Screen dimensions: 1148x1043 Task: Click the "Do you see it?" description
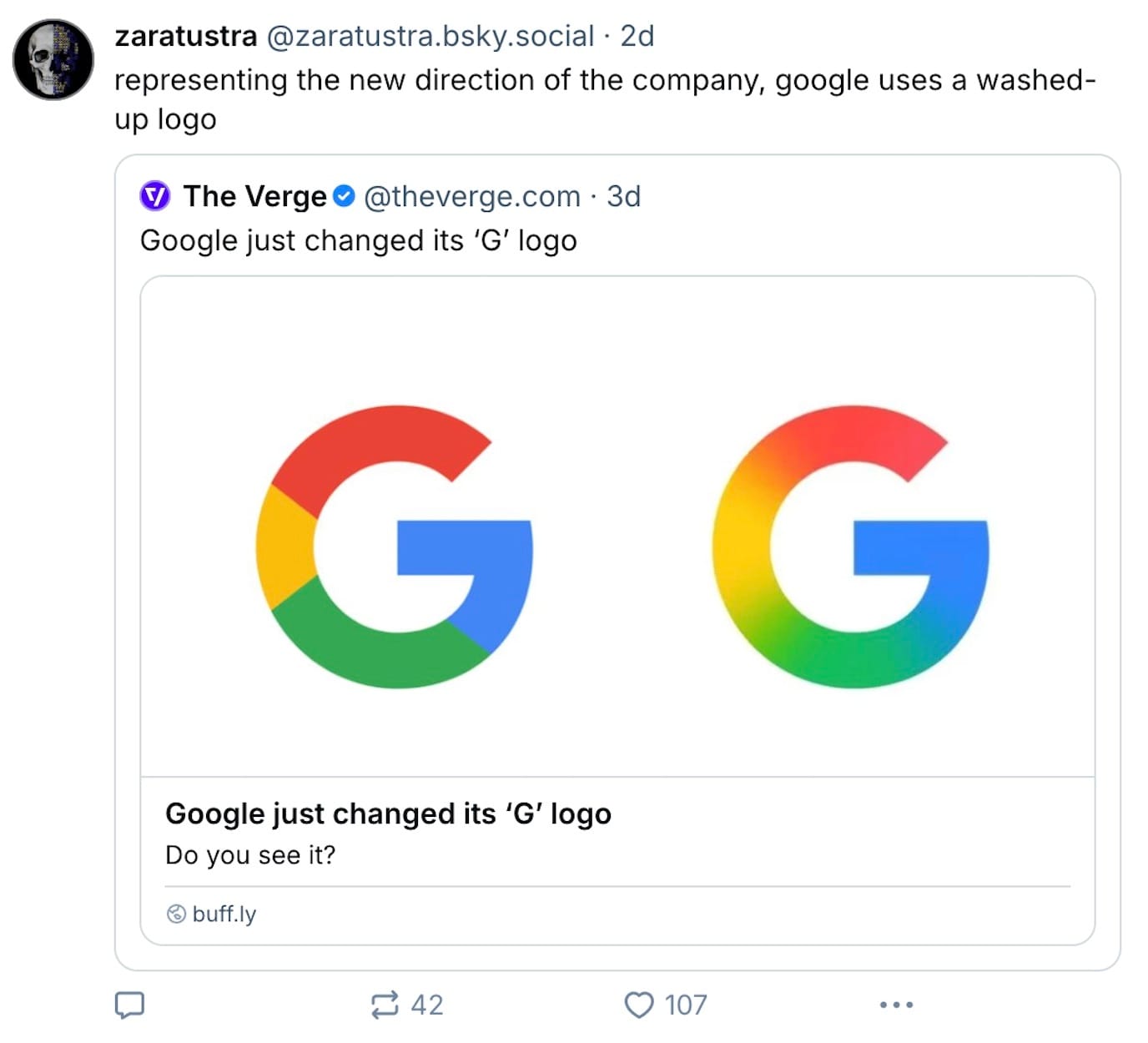pos(250,855)
